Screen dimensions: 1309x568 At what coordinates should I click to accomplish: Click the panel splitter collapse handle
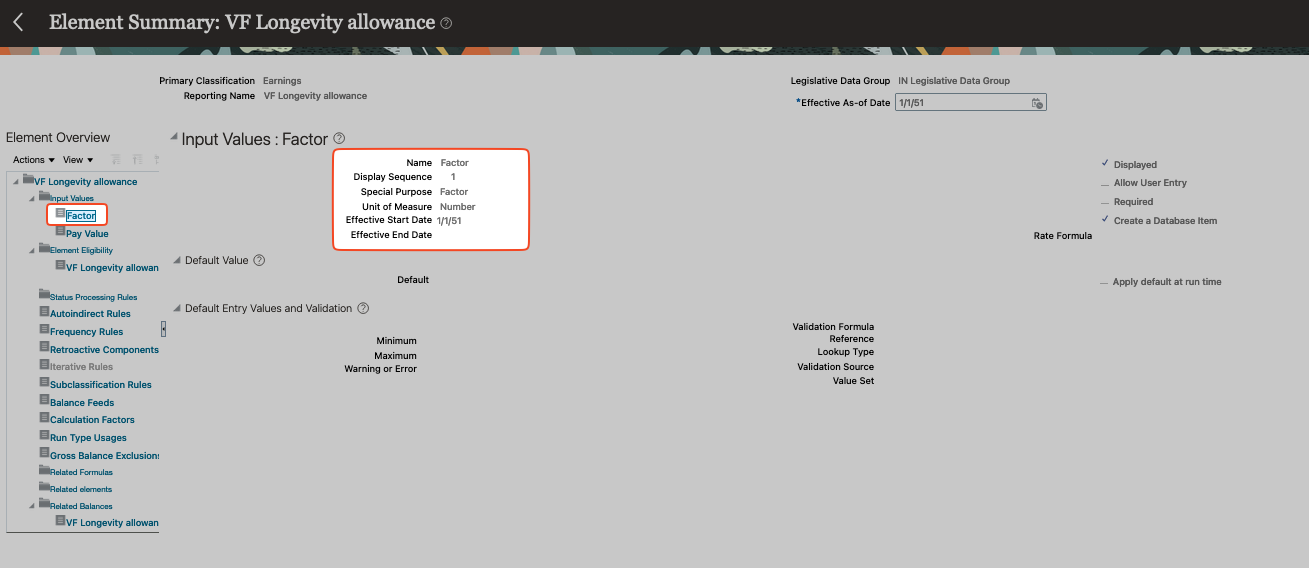(163, 329)
